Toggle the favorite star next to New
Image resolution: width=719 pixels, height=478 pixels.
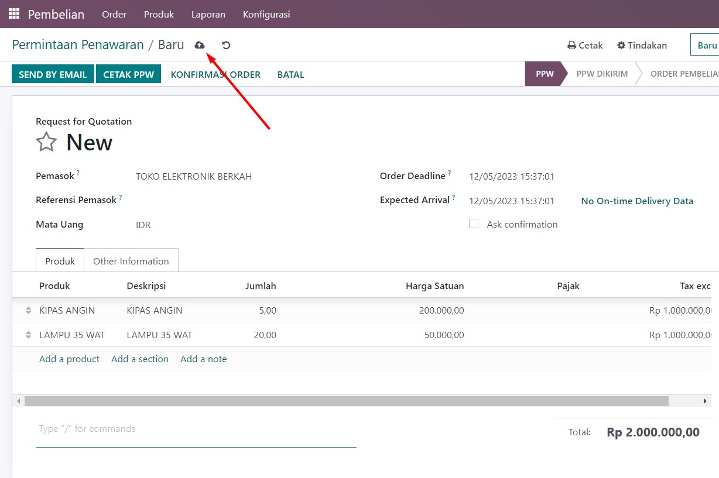pos(46,142)
